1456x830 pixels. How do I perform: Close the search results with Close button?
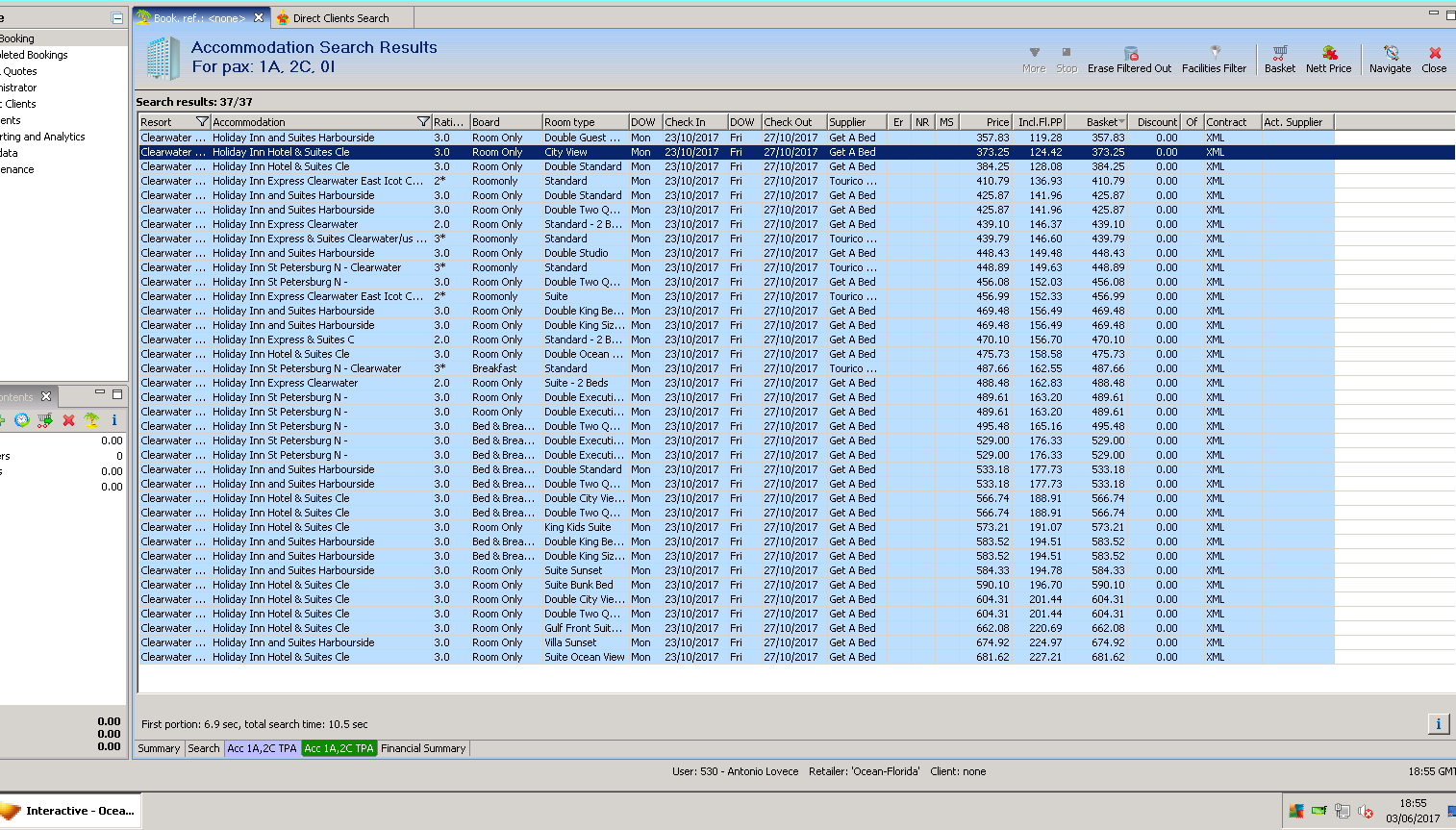click(x=1434, y=58)
